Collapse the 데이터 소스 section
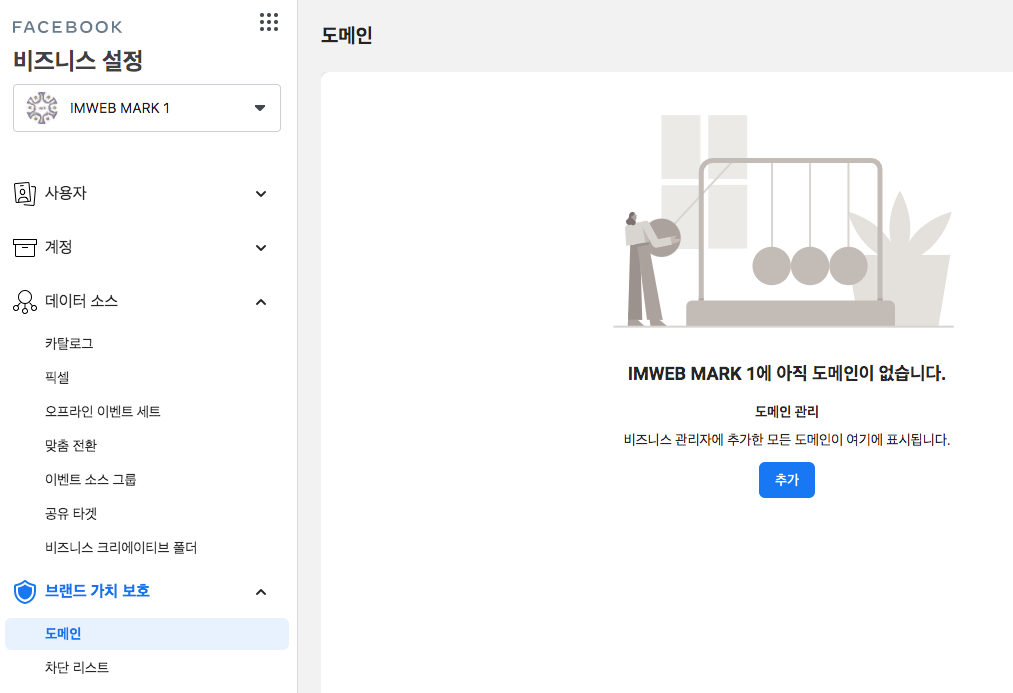This screenshot has width=1013, height=693. coord(260,301)
